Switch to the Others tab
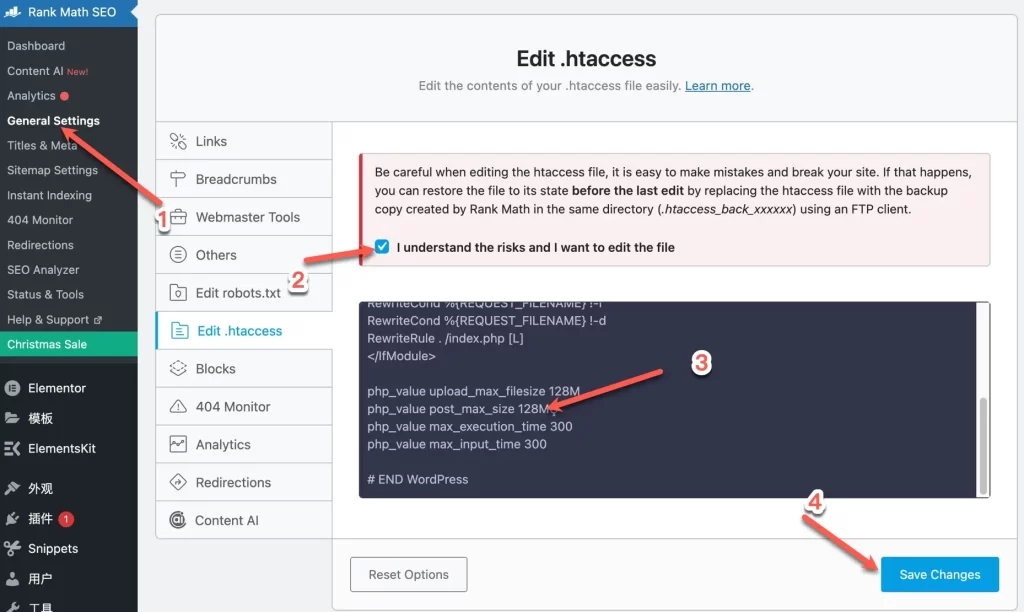Viewport: 1024px width, 612px height. tap(244, 255)
